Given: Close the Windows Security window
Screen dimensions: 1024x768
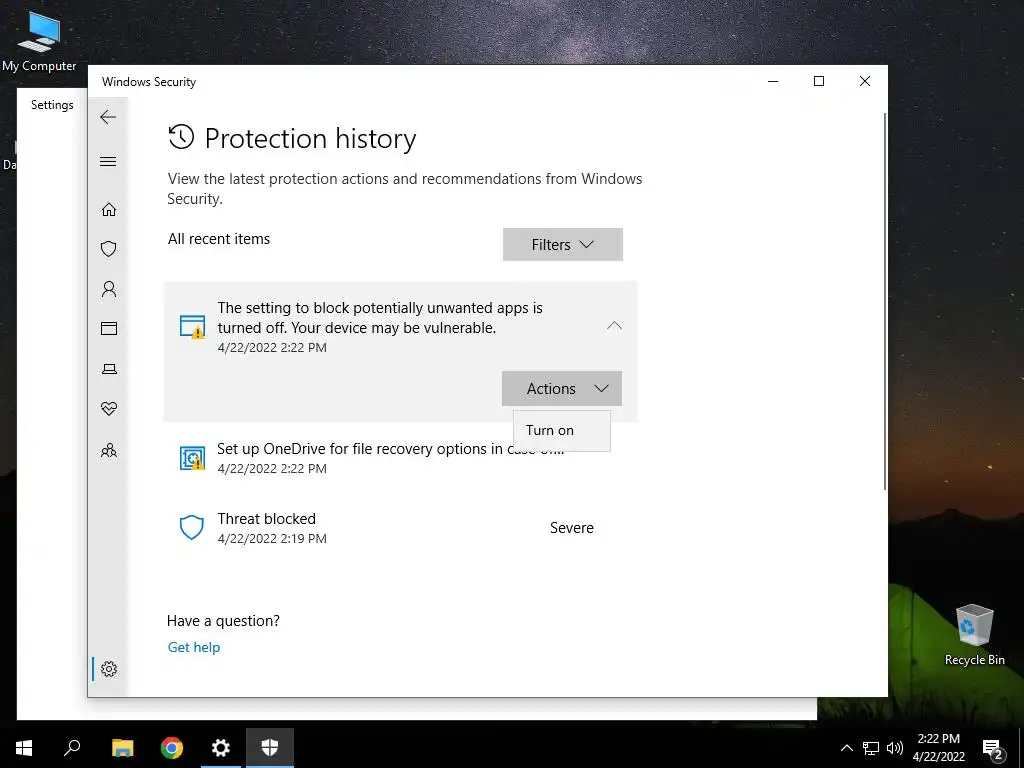Looking at the screenshot, I should (x=865, y=81).
